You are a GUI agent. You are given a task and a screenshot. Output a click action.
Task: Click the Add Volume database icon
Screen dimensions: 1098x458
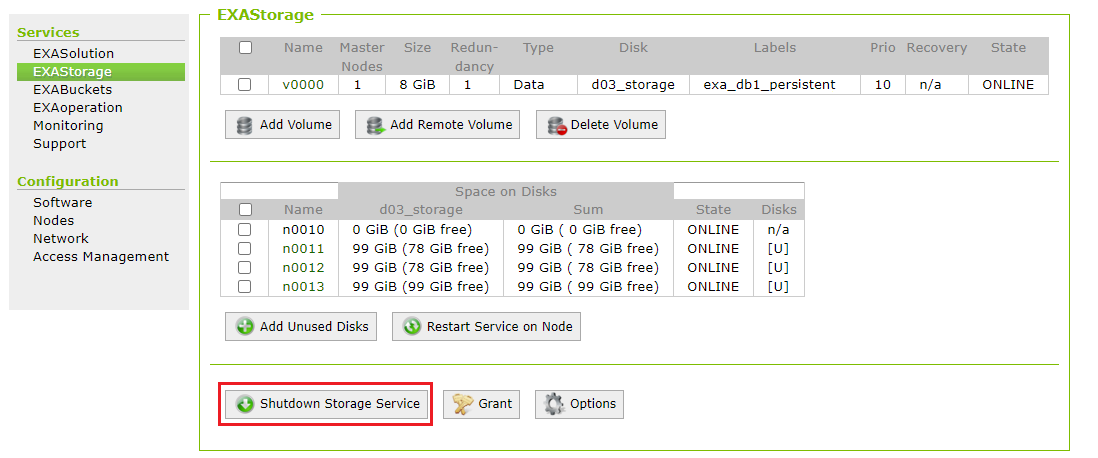point(244,125)
